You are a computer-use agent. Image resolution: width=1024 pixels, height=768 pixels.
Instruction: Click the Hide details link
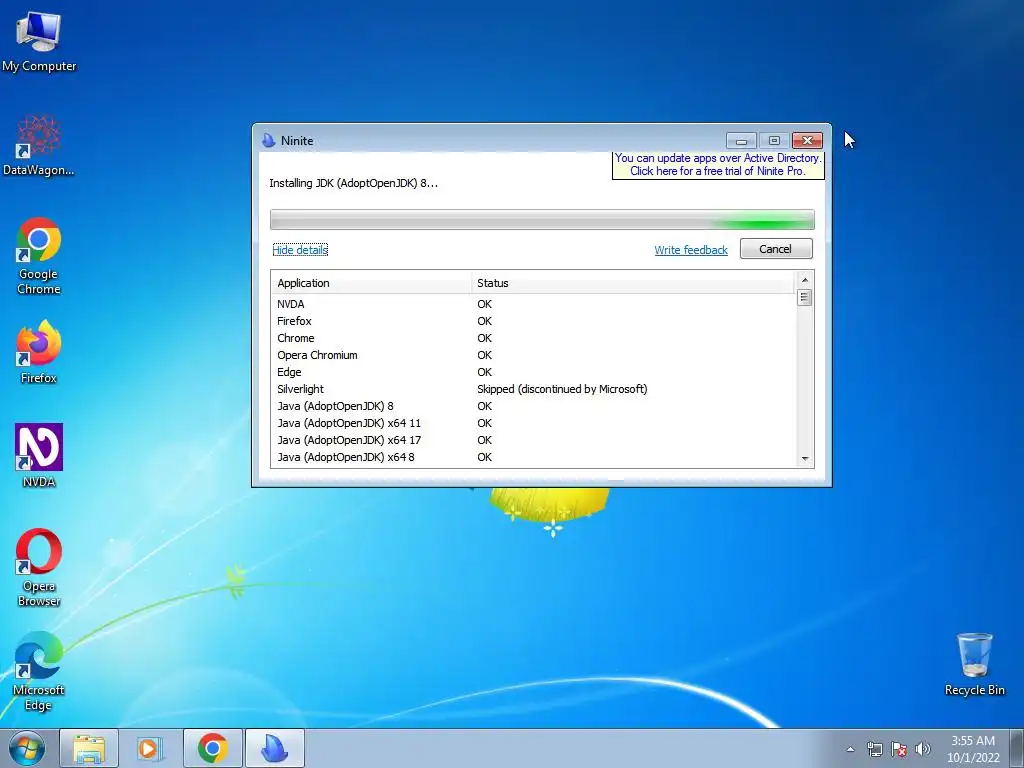[300, 250]
